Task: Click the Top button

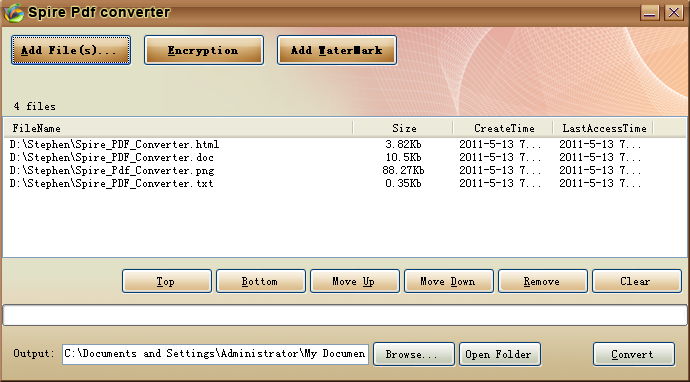Action: (x=167, y=281)
